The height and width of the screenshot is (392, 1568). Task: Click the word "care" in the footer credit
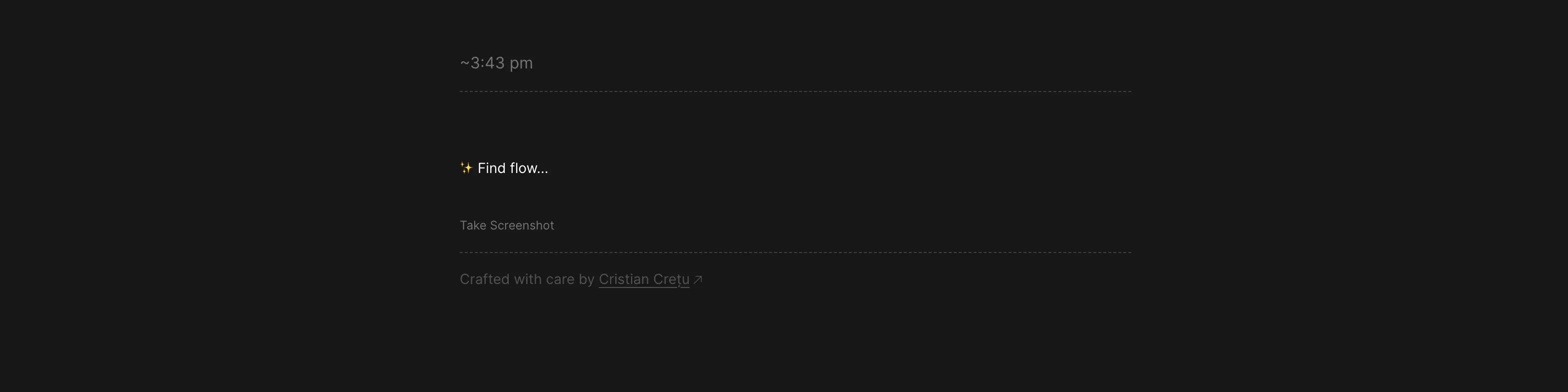[560, 279]
